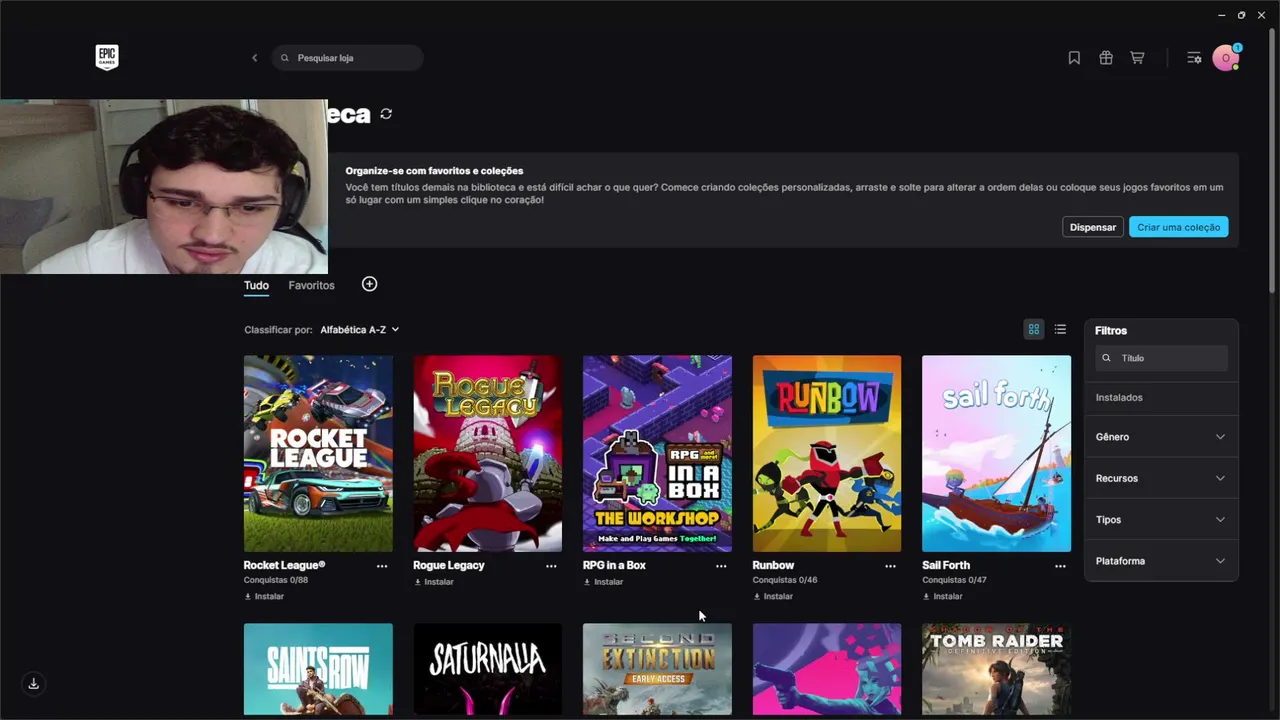The height and width of the screenshot is (720, 1280).
Task: Refresh the library with the sync icon
Action: pyautogui.click(x=386, y=114)
